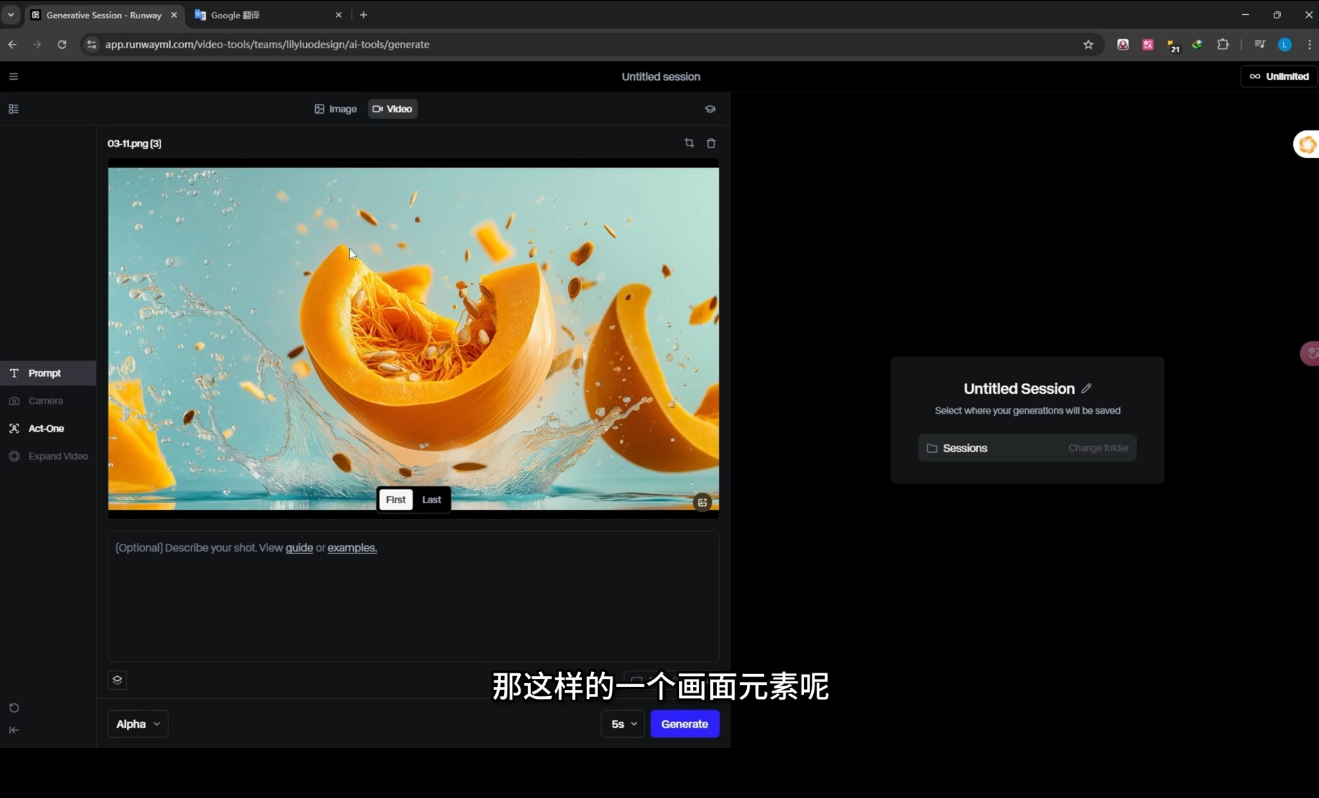Select the Video tab

[392, 109]
